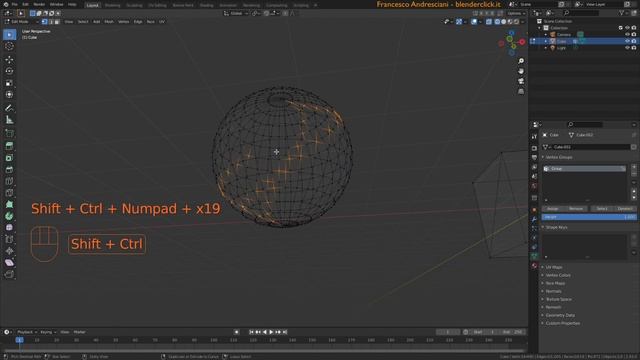The height and width of the screenshot is (360, 640).
Task: Expand the Normals panel
Action: click(552, 291)
